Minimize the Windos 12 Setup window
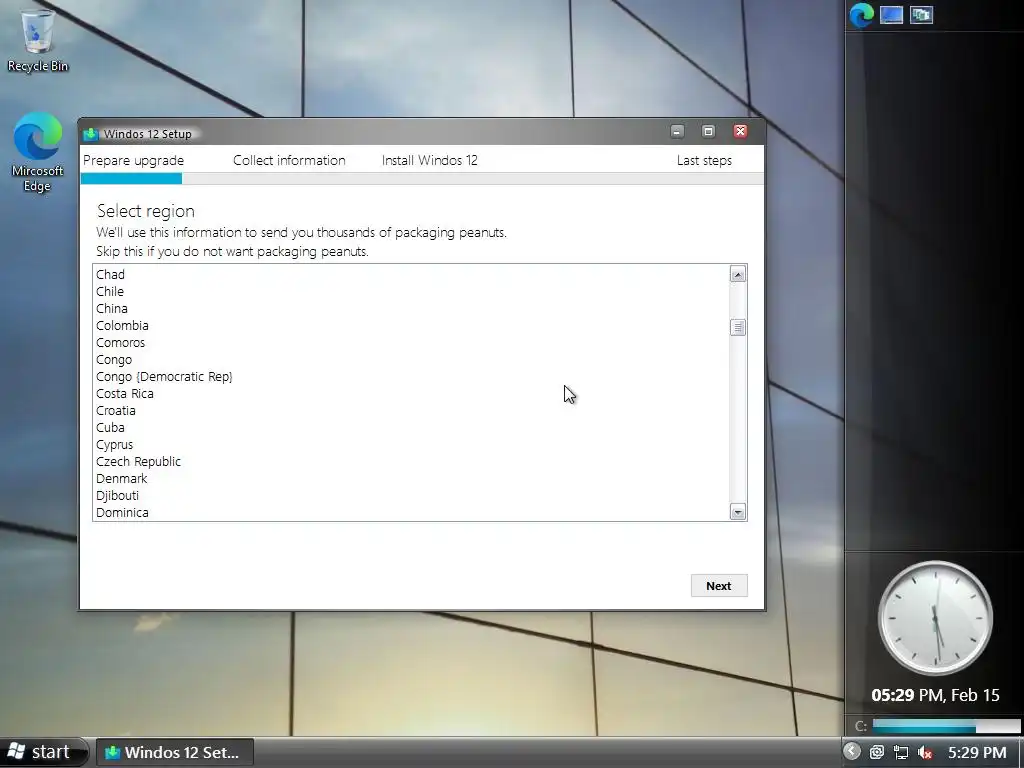1024x768 pixels. pos(677,131)
